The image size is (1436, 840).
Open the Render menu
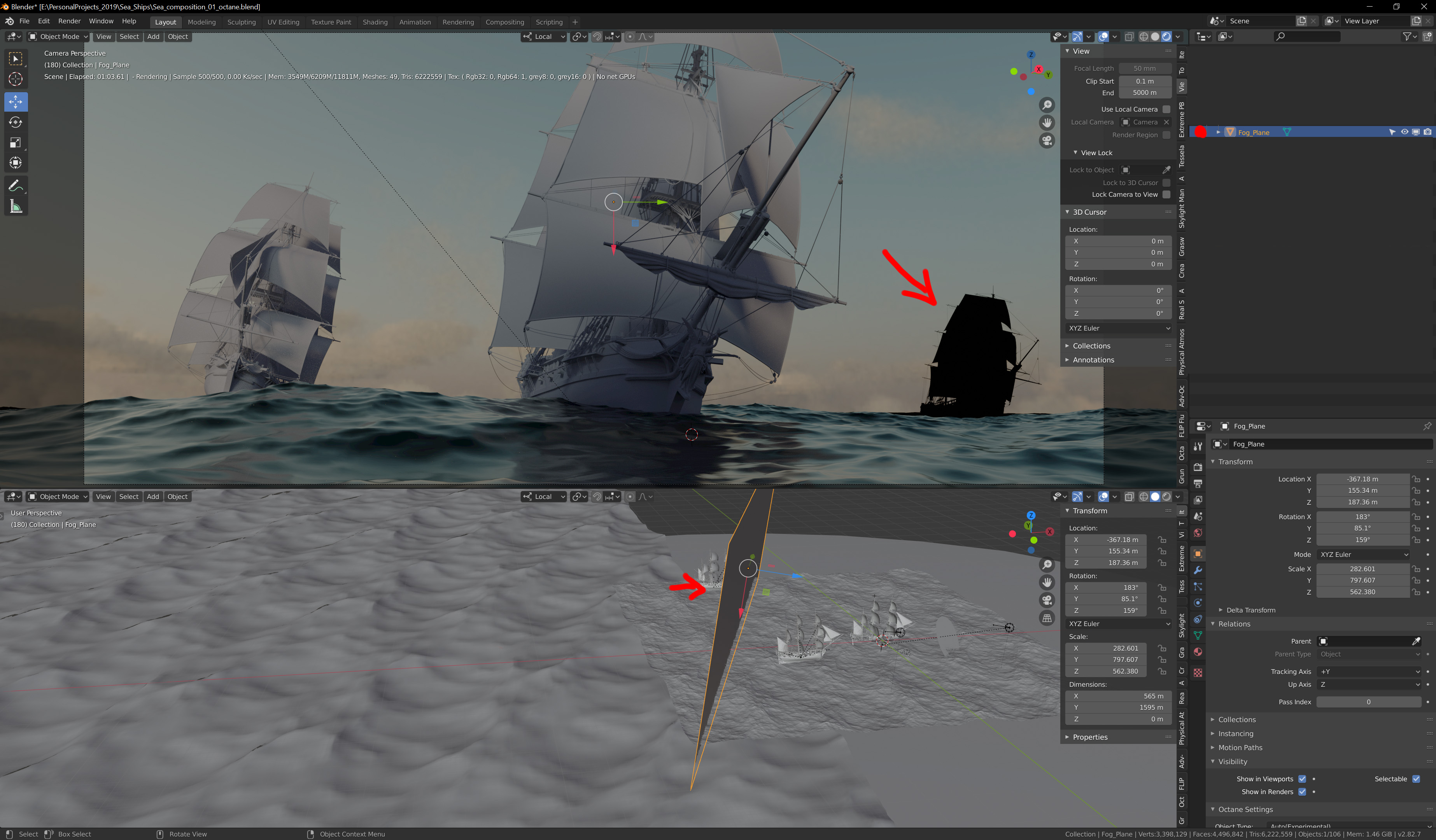pyautogui.click(x=70, y=21)
